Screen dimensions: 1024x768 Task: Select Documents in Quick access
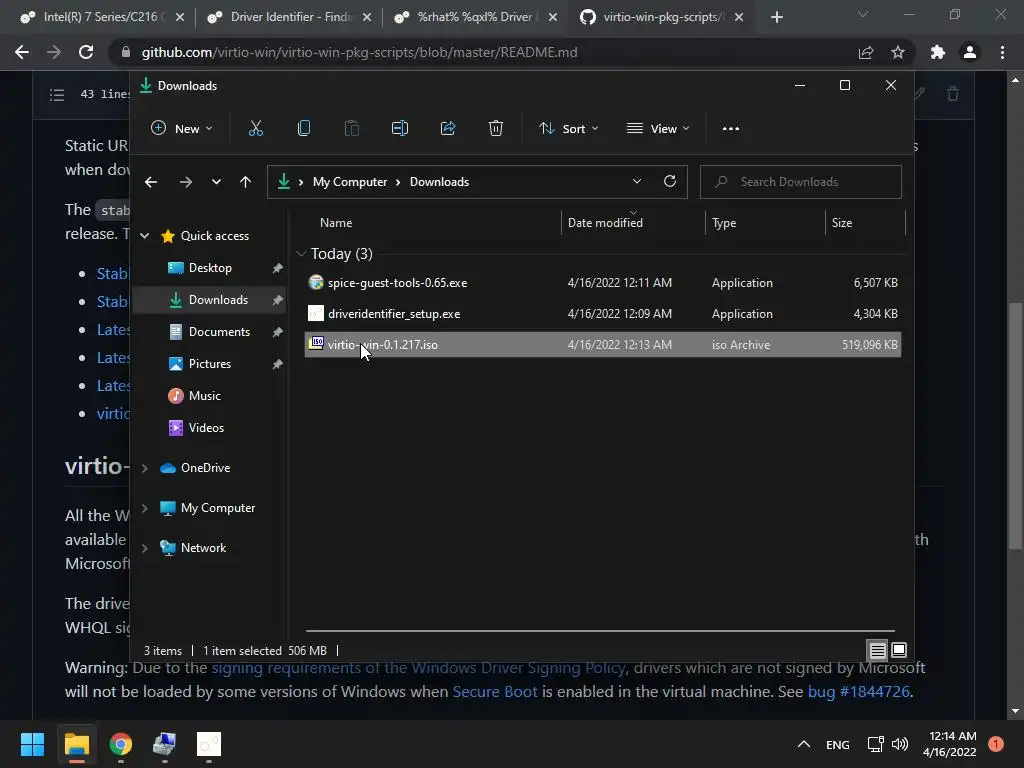[x=210, y=332]
